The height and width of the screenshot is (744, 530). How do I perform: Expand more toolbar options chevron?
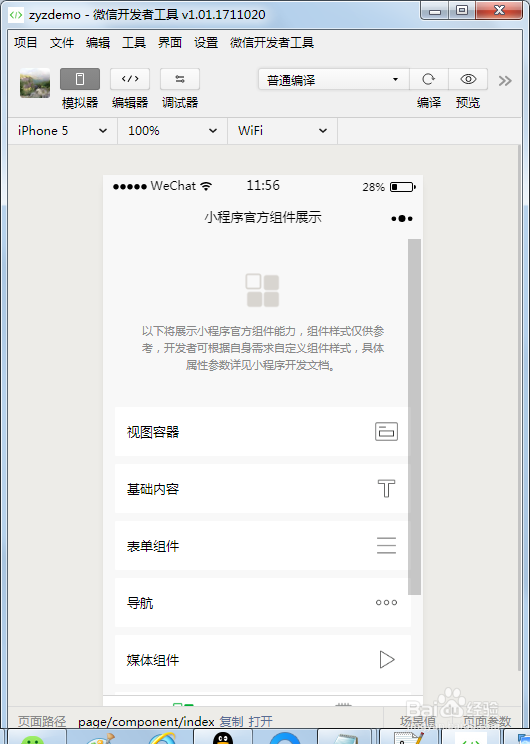coord(505,81)
